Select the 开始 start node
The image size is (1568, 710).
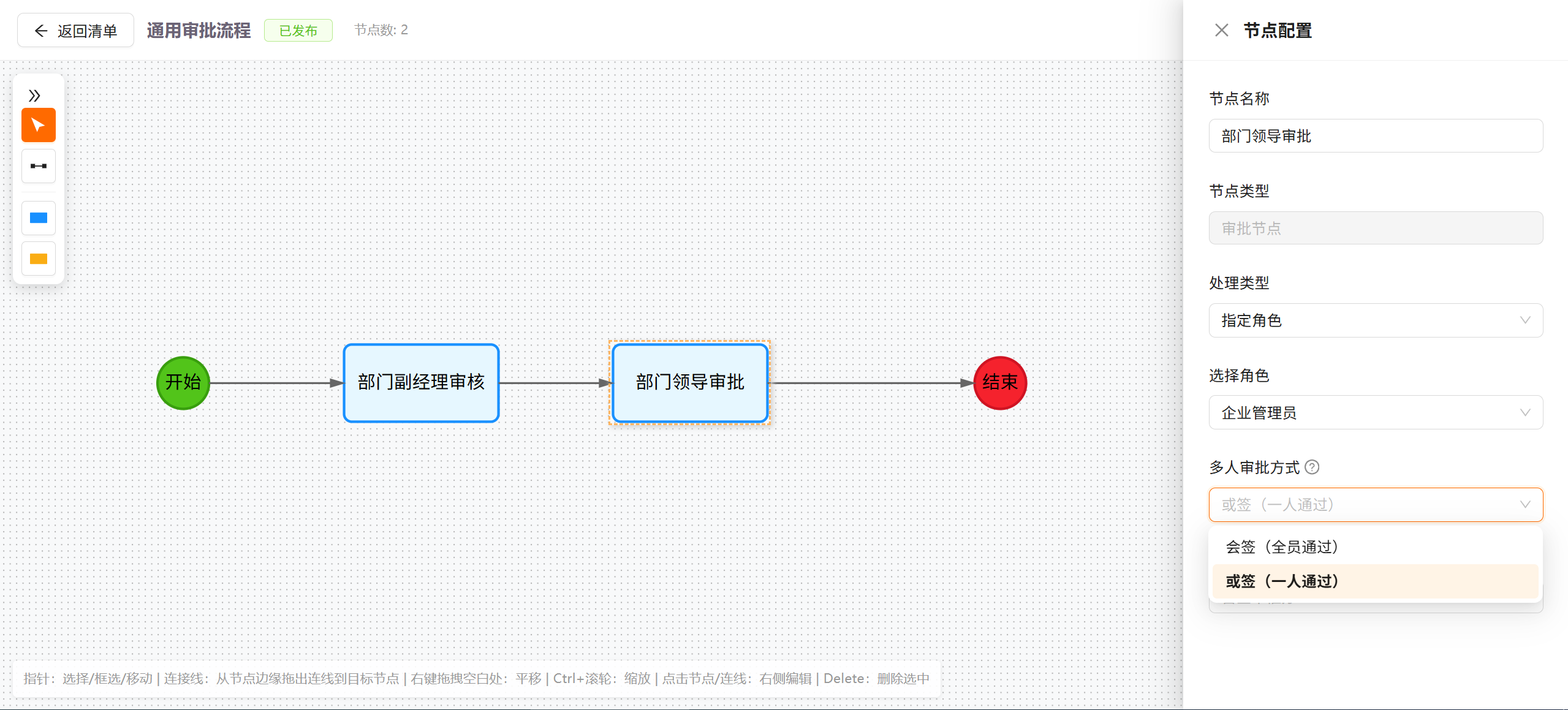pos(183,383)
